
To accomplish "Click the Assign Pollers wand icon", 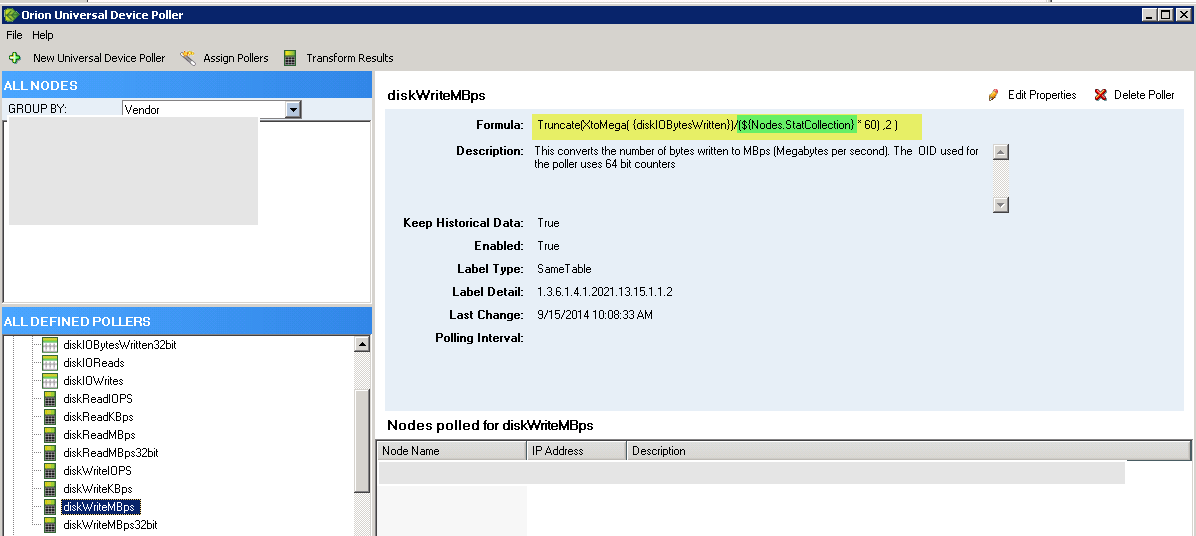I will (x=188, y=58).
